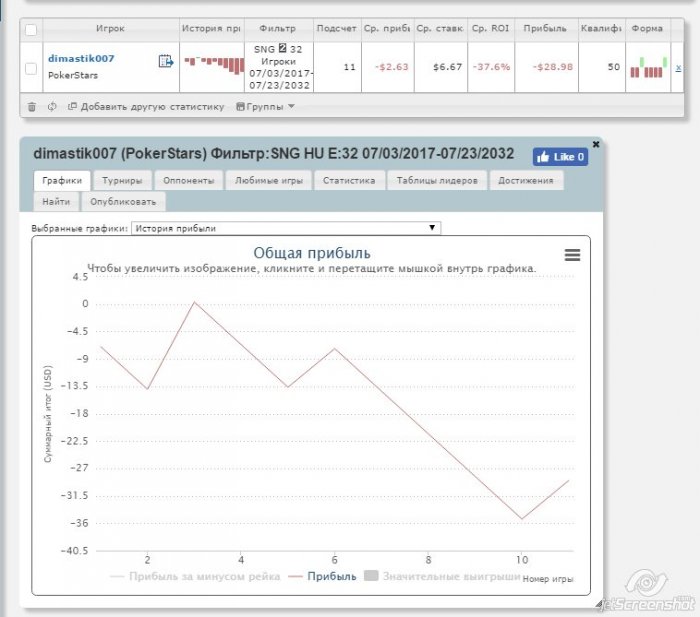
Task: Expand the Группы dropdown menu
Action: [x=265, y=107]
